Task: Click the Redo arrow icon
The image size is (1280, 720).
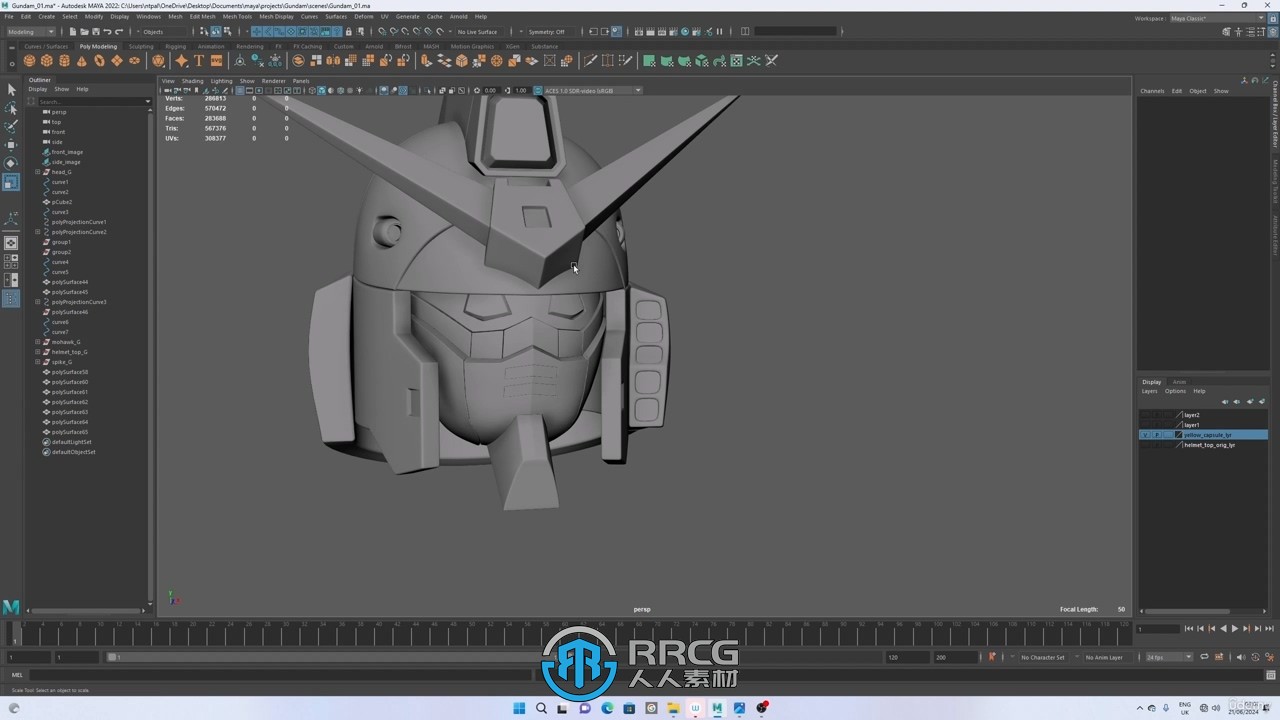Action: [x=119, y=32]
